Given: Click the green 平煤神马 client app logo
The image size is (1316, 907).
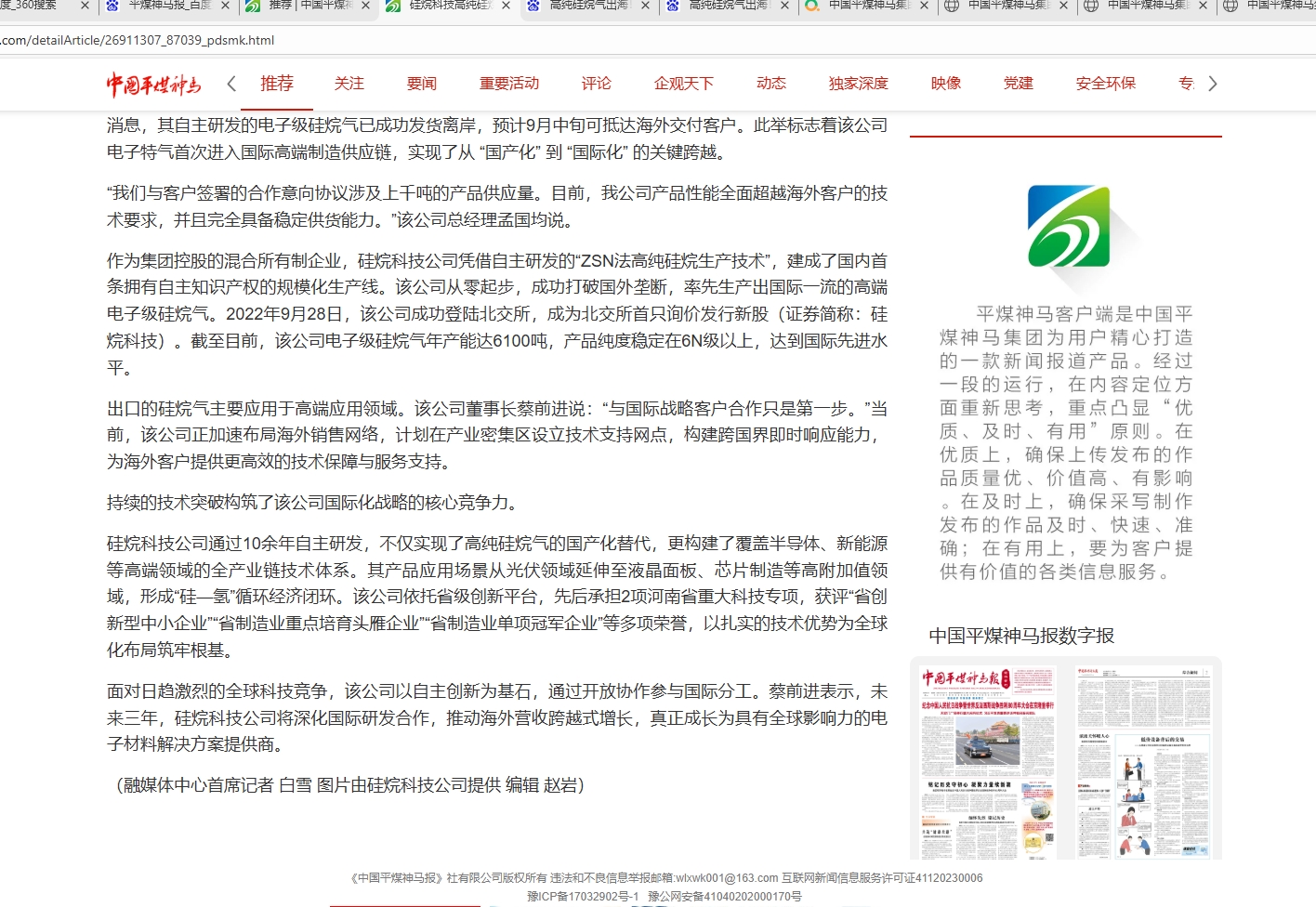Looking at the screenshot, I should pos(1069,227).
